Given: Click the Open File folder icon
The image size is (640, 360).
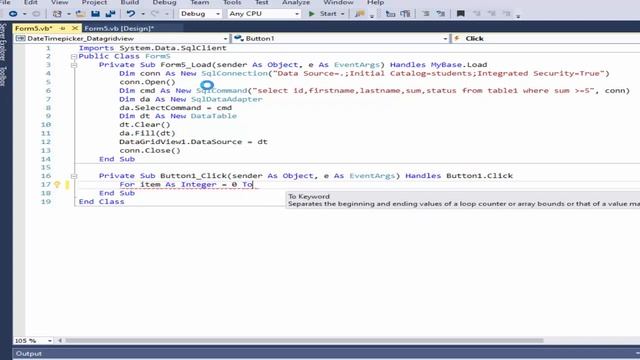Looking at the screenshot, I should point(80,14).
